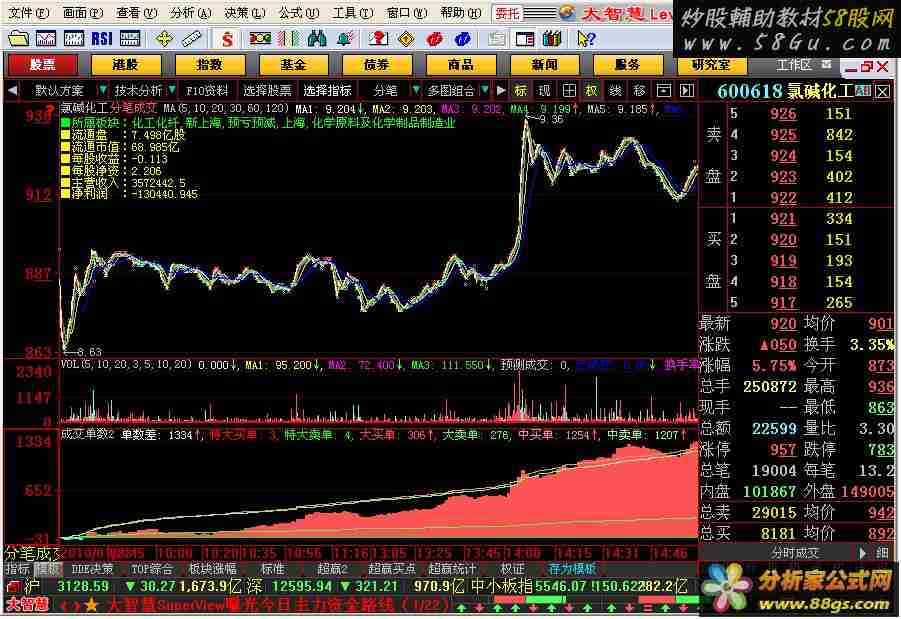Select the TOP综合 bottom tab

pos(152,569)
